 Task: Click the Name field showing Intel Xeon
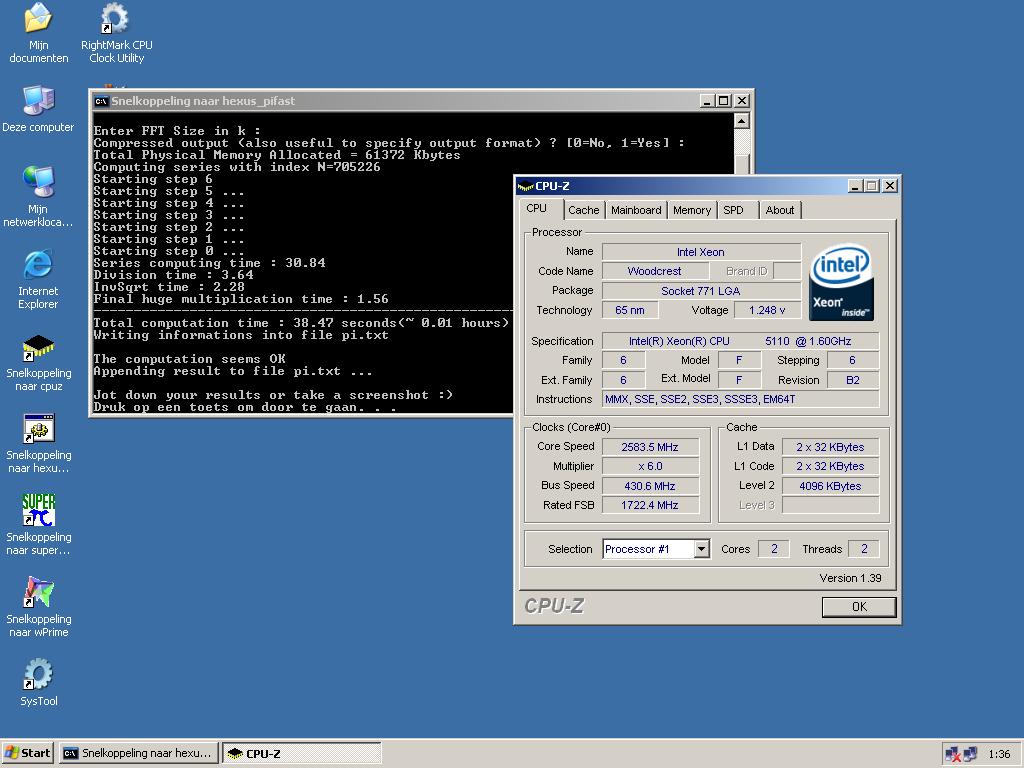coord(701,252)
